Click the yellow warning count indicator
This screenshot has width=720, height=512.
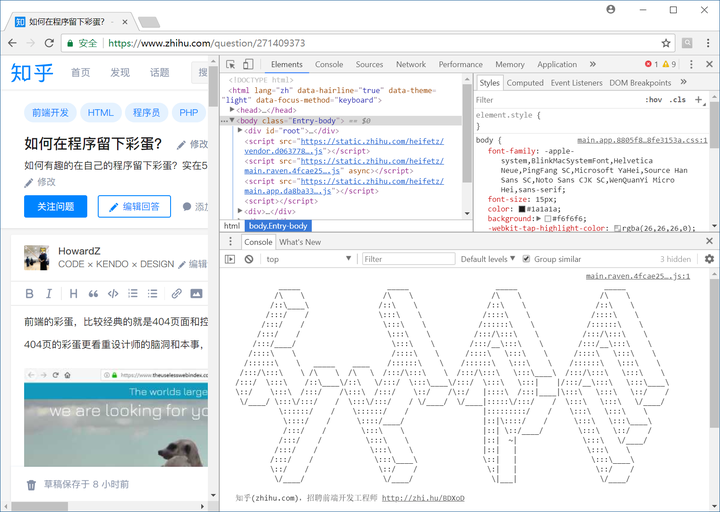669,64
